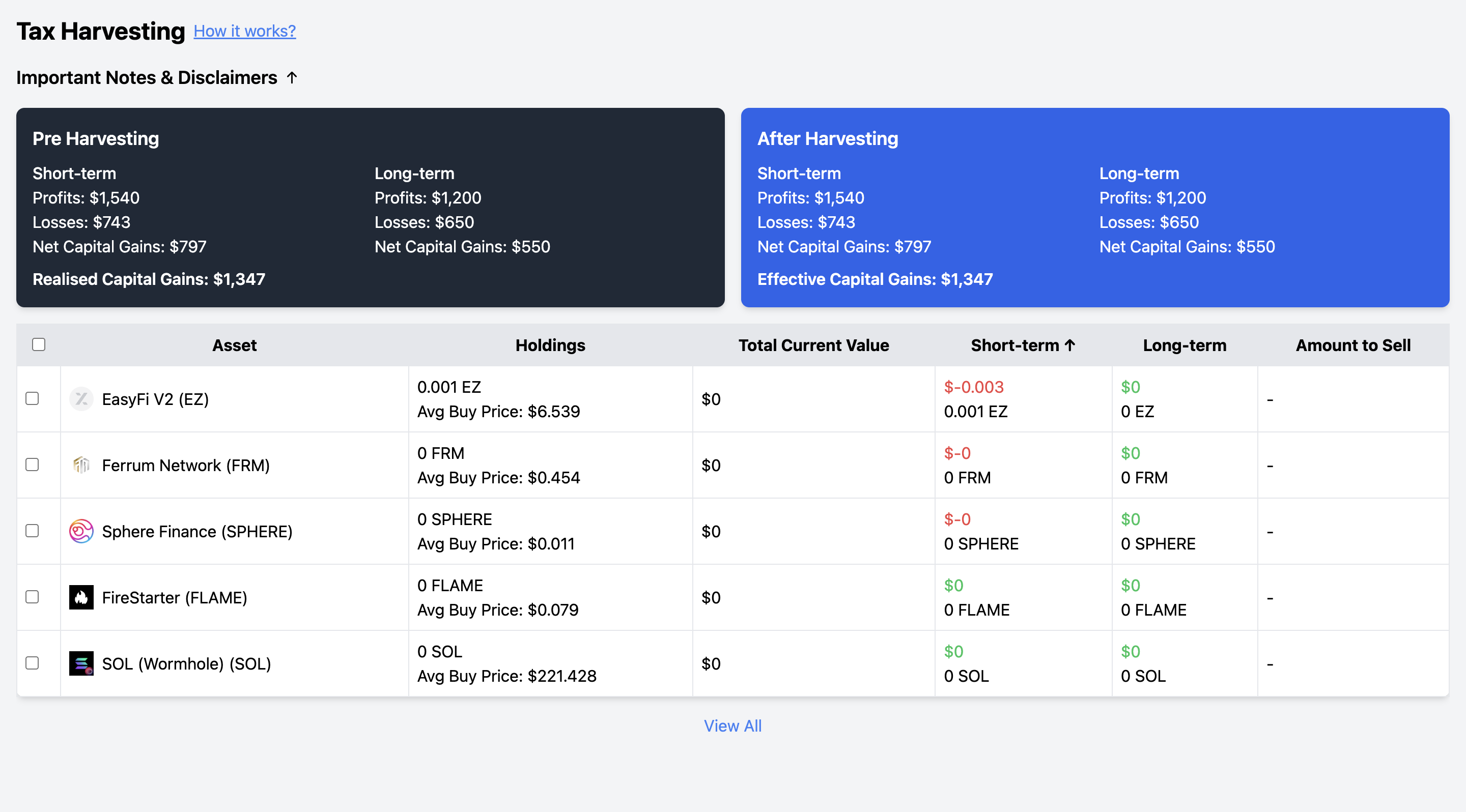
Task: Select the After Harvesting card title
Action: 828,138
